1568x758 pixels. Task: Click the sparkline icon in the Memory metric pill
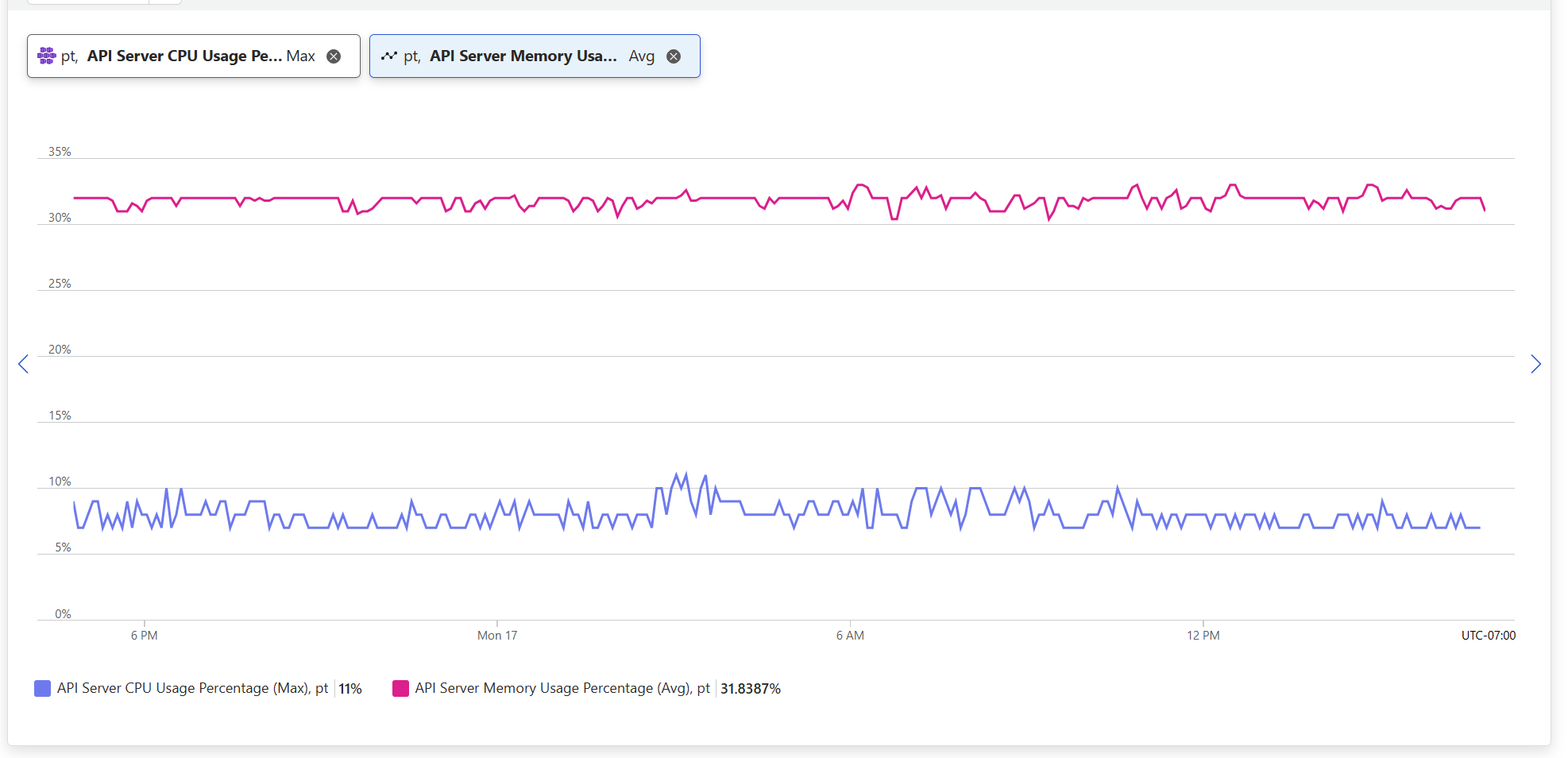[x=389, y=56]
